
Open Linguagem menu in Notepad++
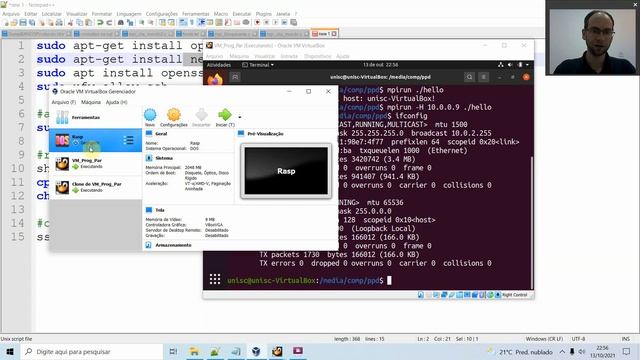129,14
